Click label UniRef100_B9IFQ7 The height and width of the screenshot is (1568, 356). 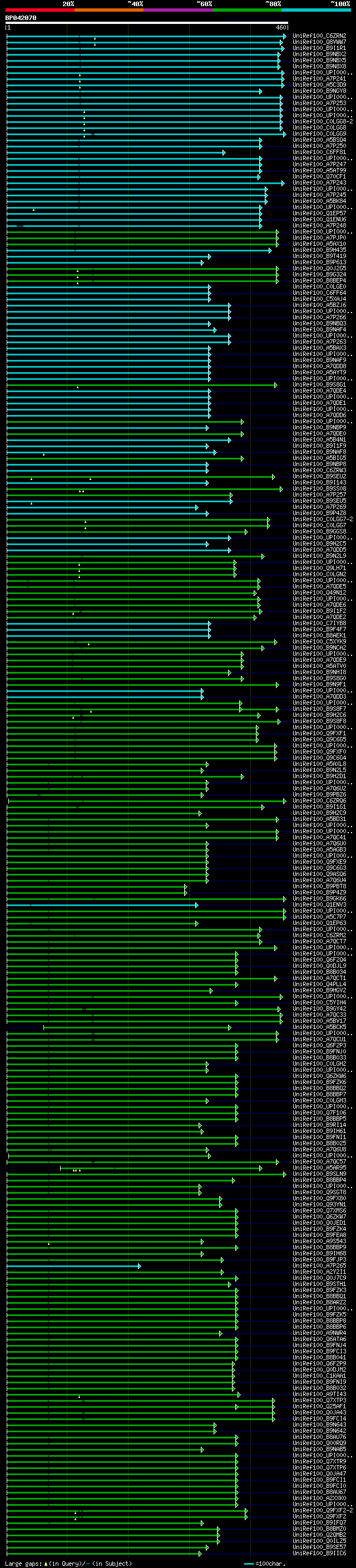[319, 1523]
